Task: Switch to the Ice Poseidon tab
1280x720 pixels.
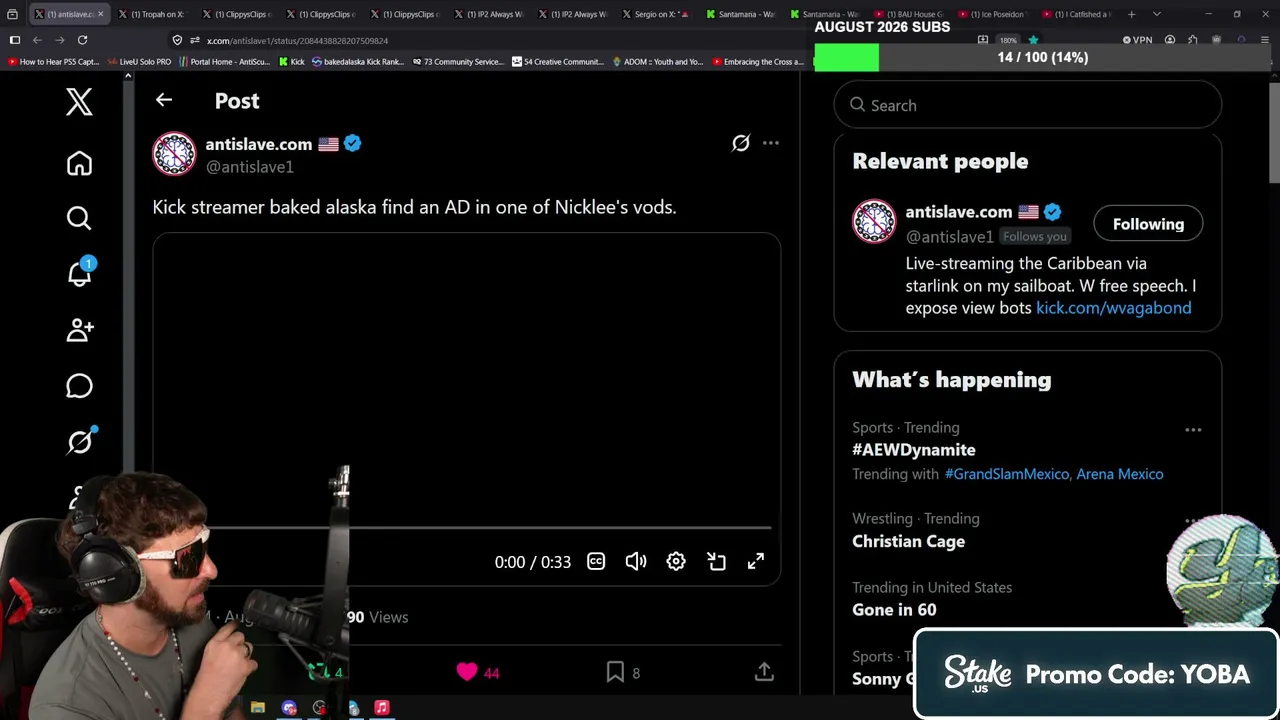Action: coord(994,14)
